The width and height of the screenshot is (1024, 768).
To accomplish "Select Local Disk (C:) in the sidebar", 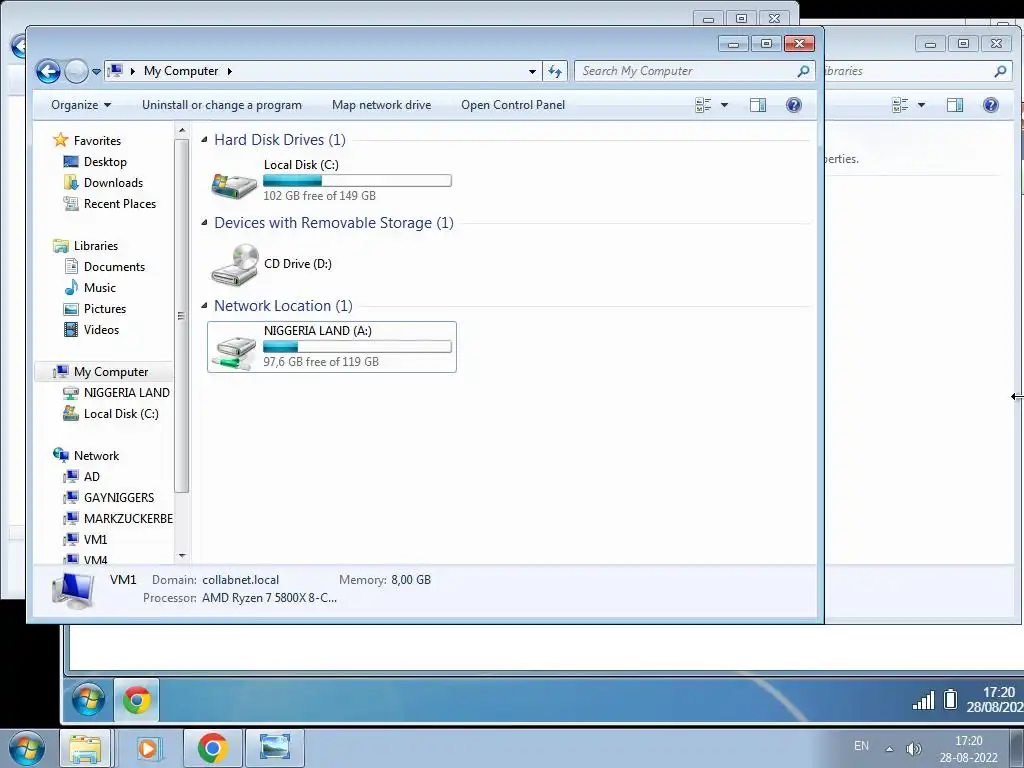I will tap(121, 413).
